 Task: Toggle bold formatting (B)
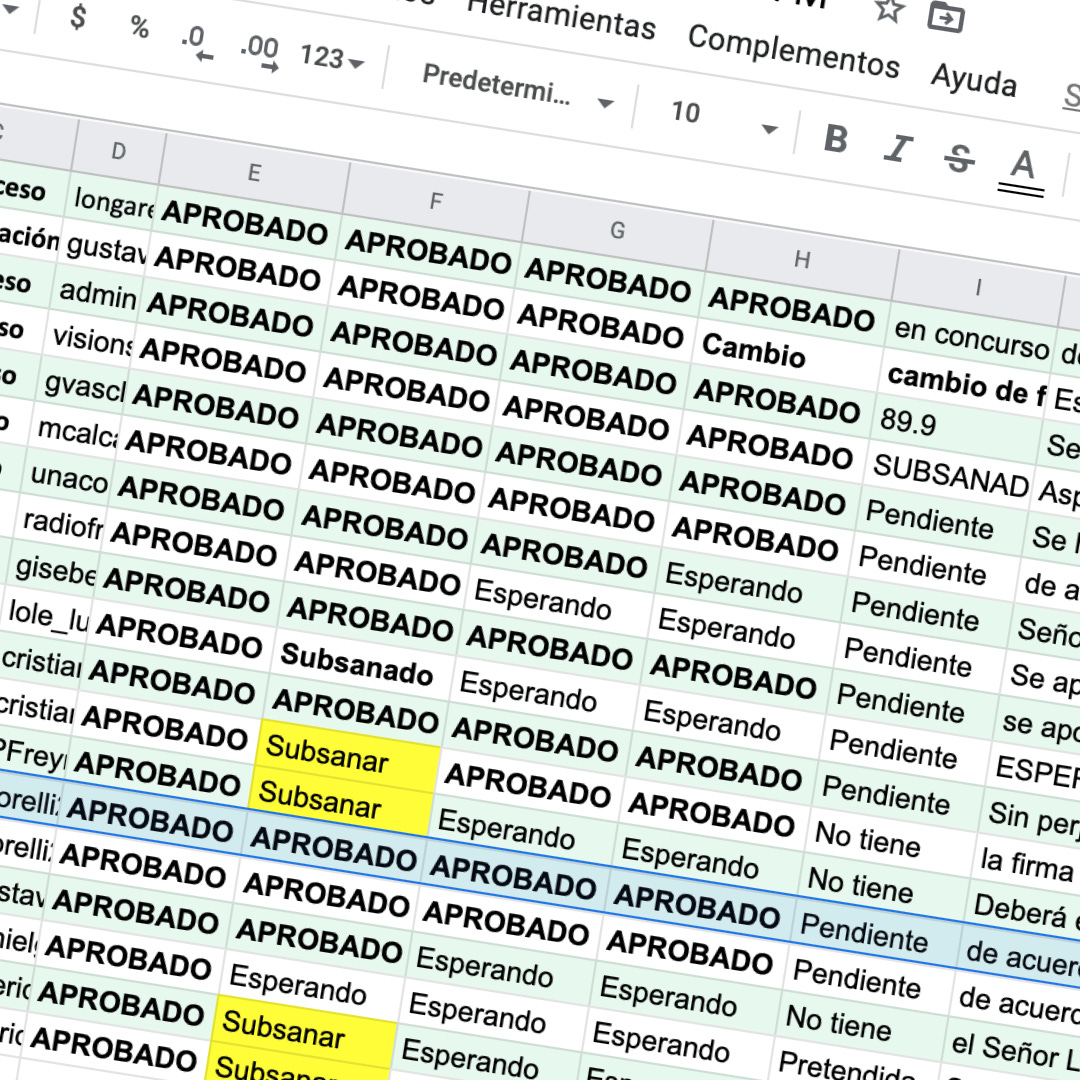click(x=835, y=140)
